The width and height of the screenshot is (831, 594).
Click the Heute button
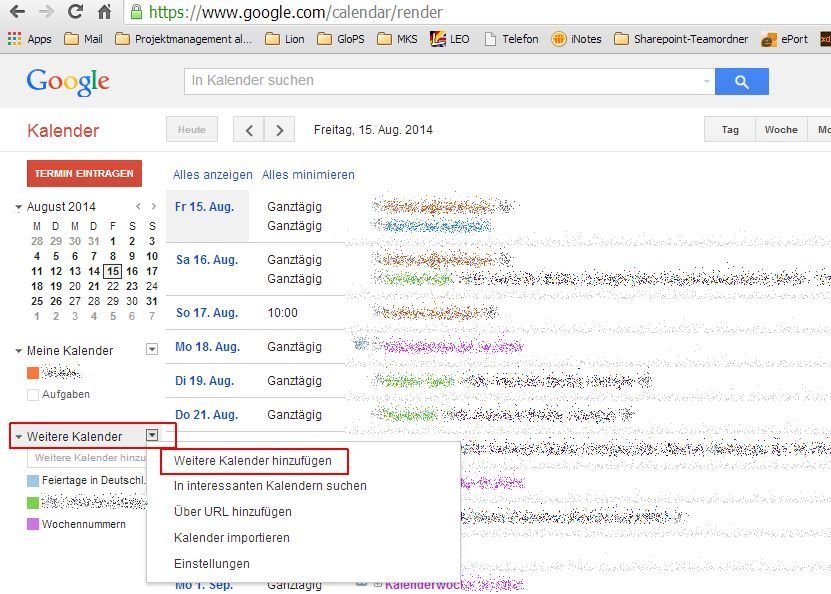click(x=192, y=130)
